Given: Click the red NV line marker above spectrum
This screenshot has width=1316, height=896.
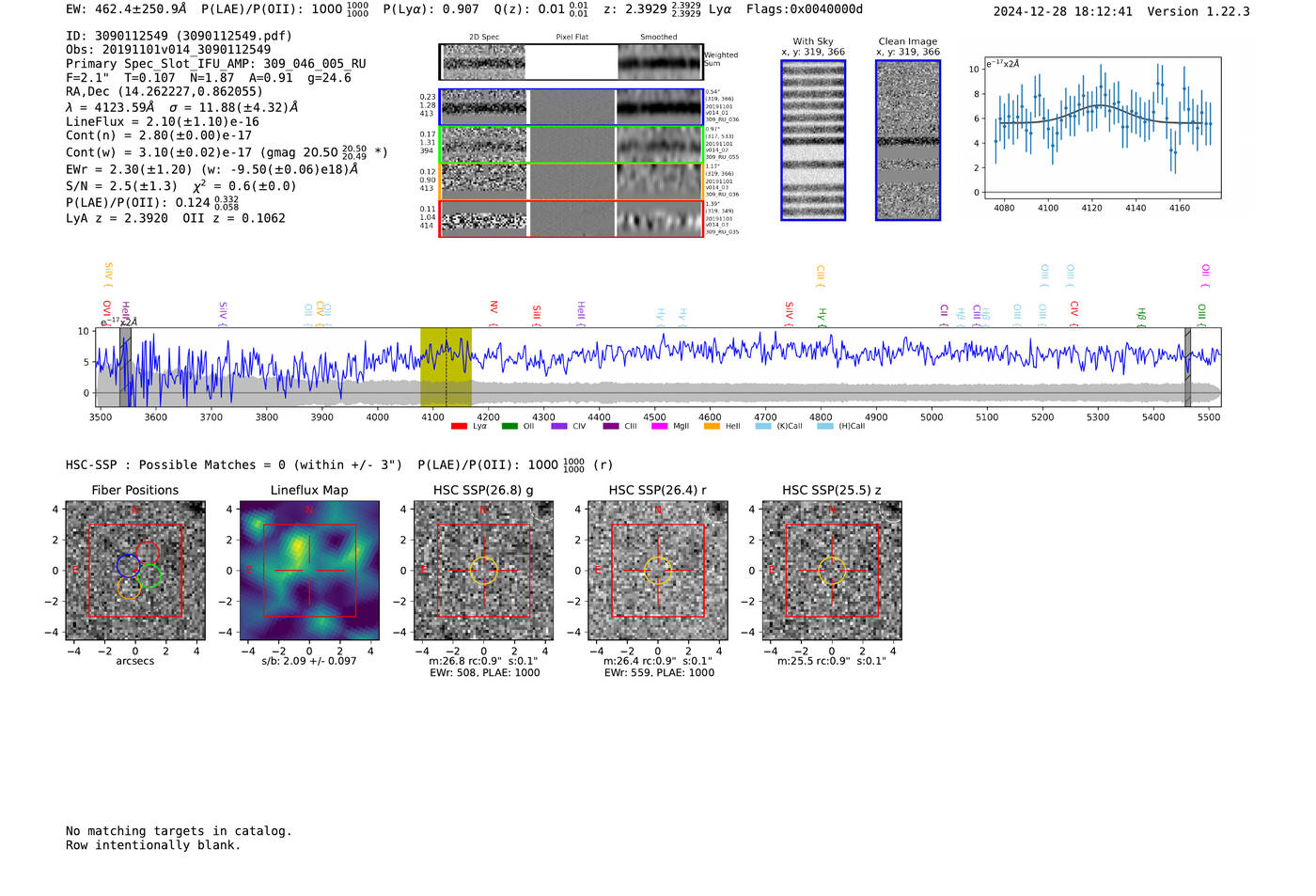Looking at the screenshot, I should click(x=493, y=314).
